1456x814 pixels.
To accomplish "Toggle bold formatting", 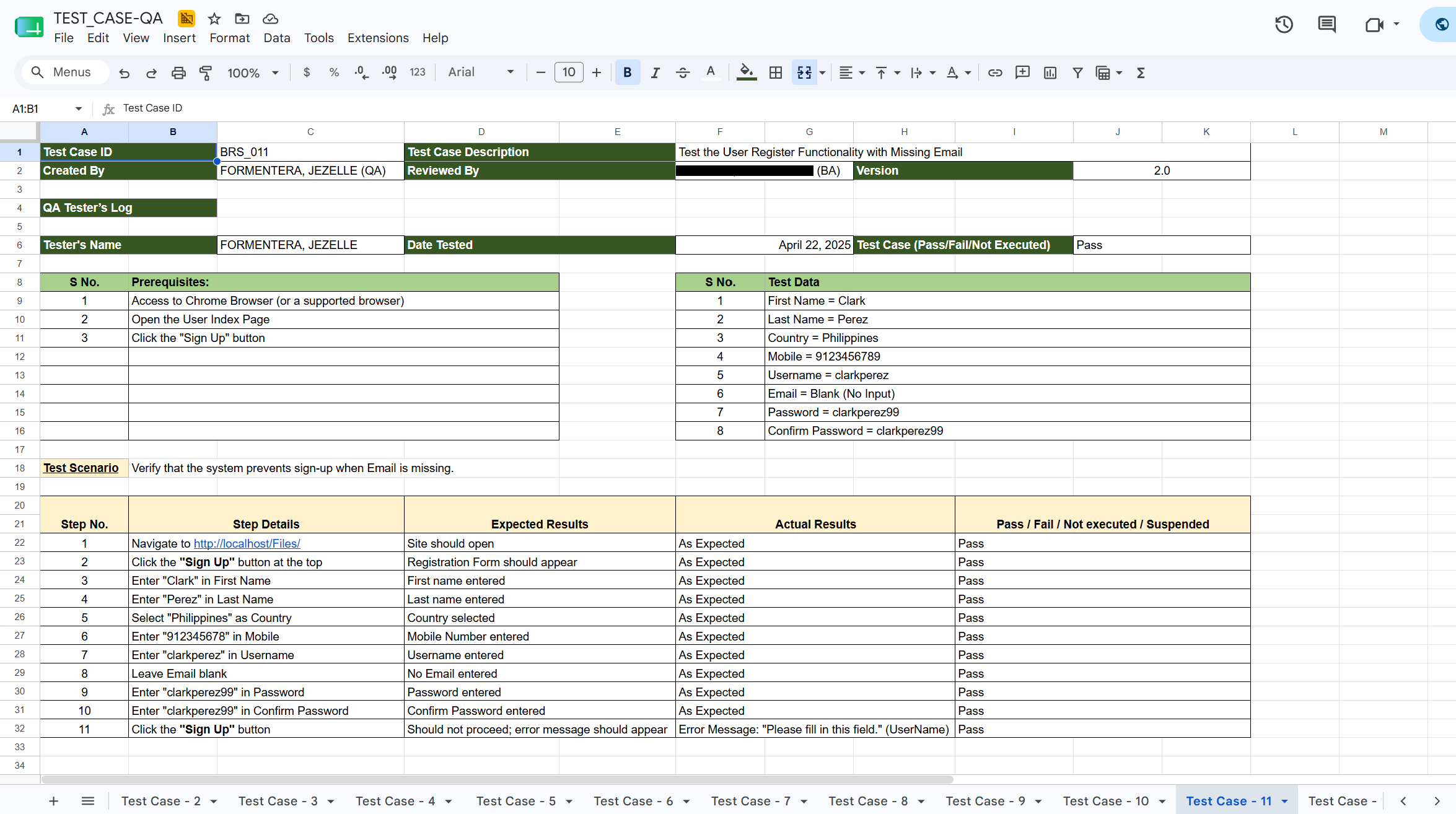I will 628,72.
